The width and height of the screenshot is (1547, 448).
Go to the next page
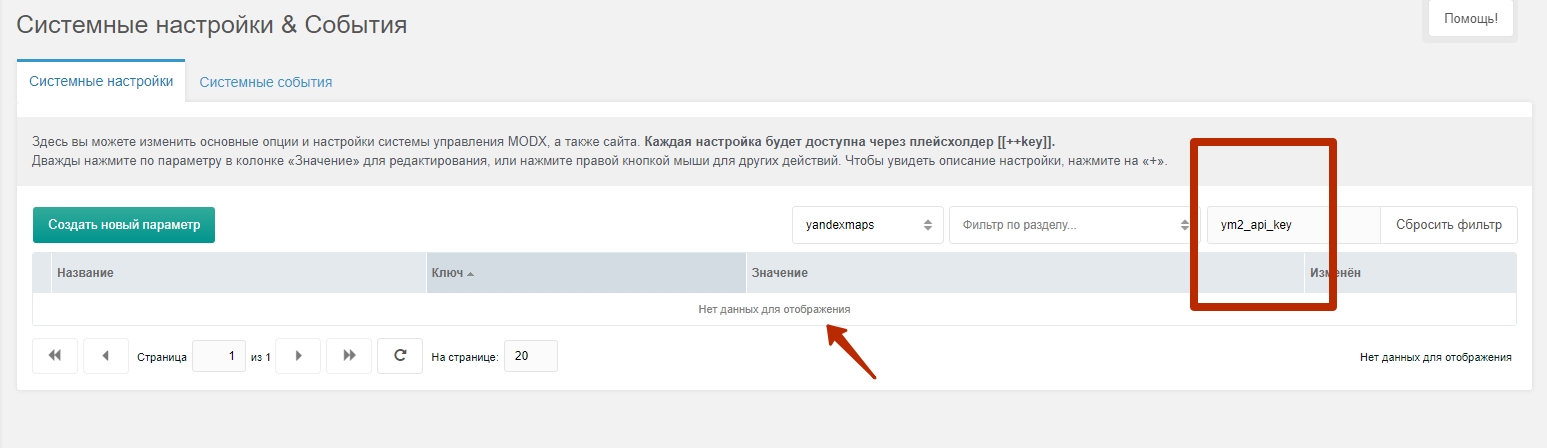[x=297, y=356]
